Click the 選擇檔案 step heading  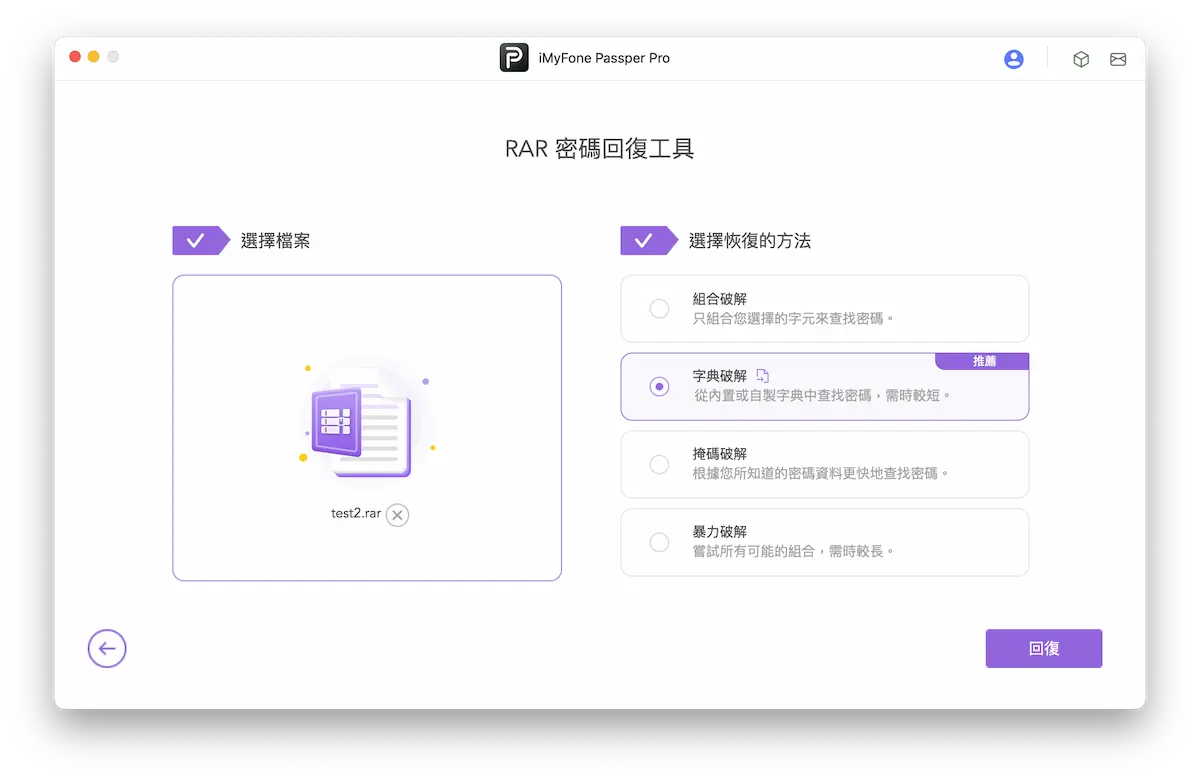(275, 241)
